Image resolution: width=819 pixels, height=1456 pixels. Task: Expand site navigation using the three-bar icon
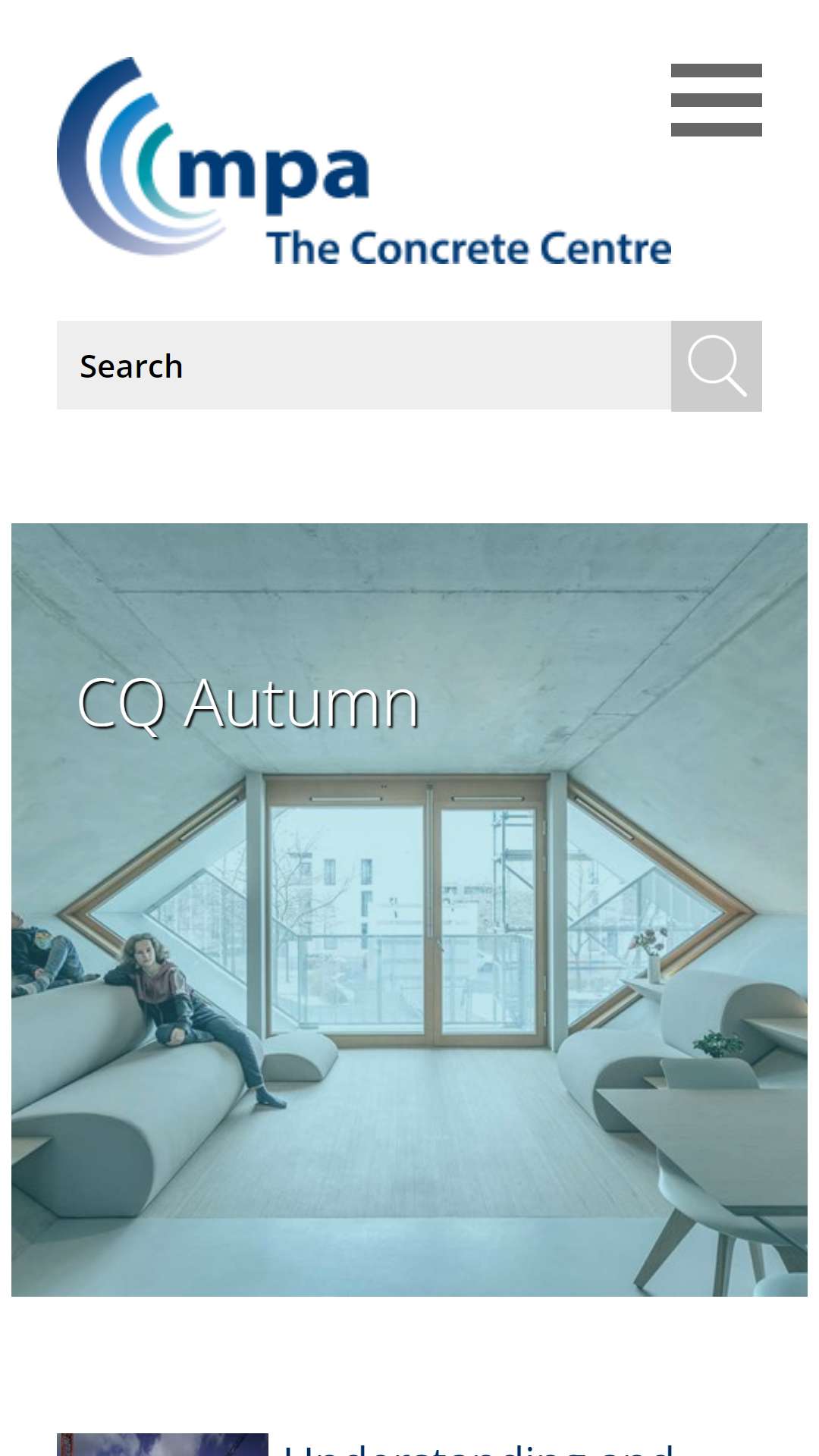coord(716,100)
